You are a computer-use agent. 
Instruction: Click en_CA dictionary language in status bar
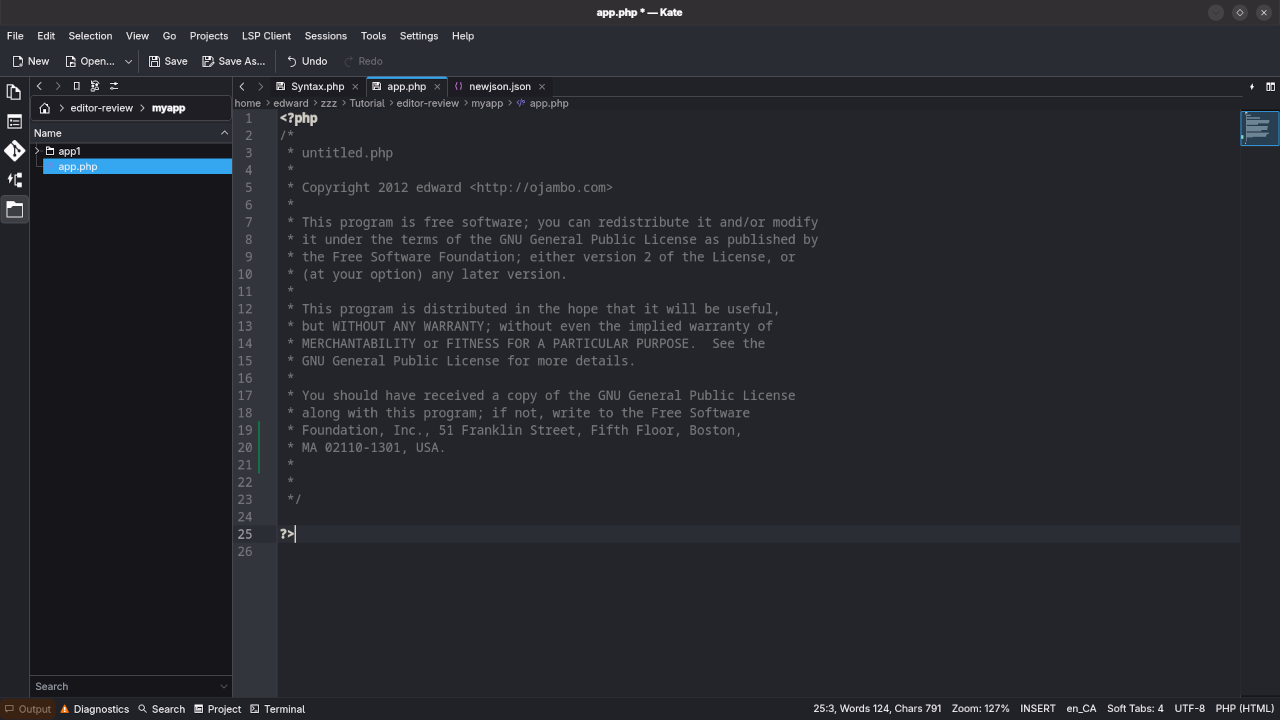click(x=1081, y=709)
